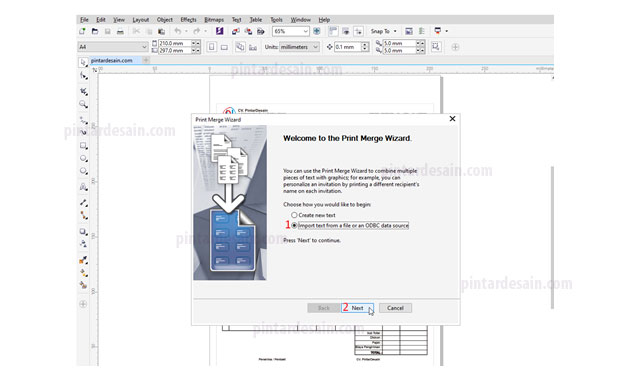Viewport: 630px width, 380px height.
Task: Expand the redo history arrow
Action: point(205,31)
